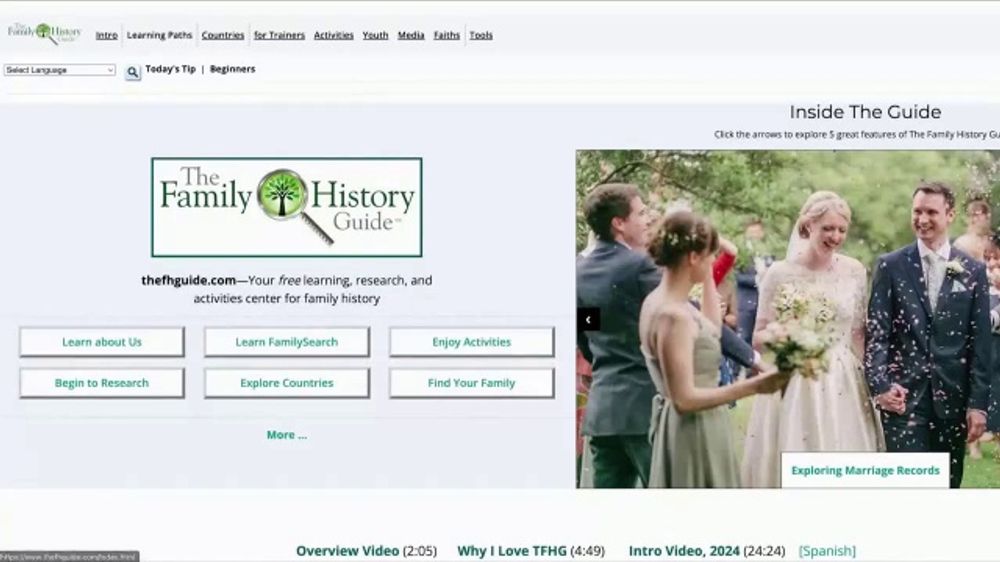This screenshot has height=562, width=1000.
Task: Click the large Family History Guide banner logo
Action: click(x=286, y=207)
